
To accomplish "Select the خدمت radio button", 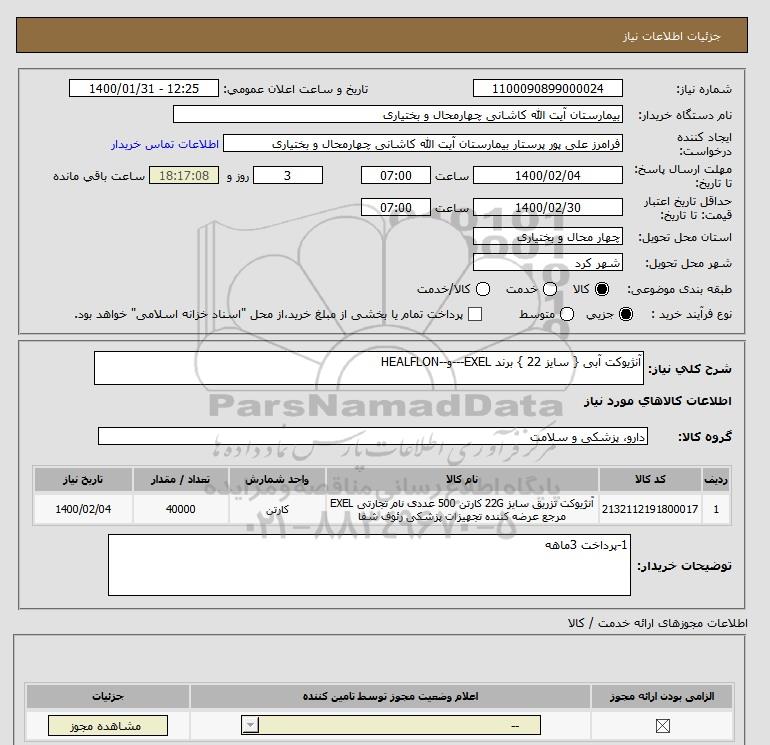I will [550, 289].
